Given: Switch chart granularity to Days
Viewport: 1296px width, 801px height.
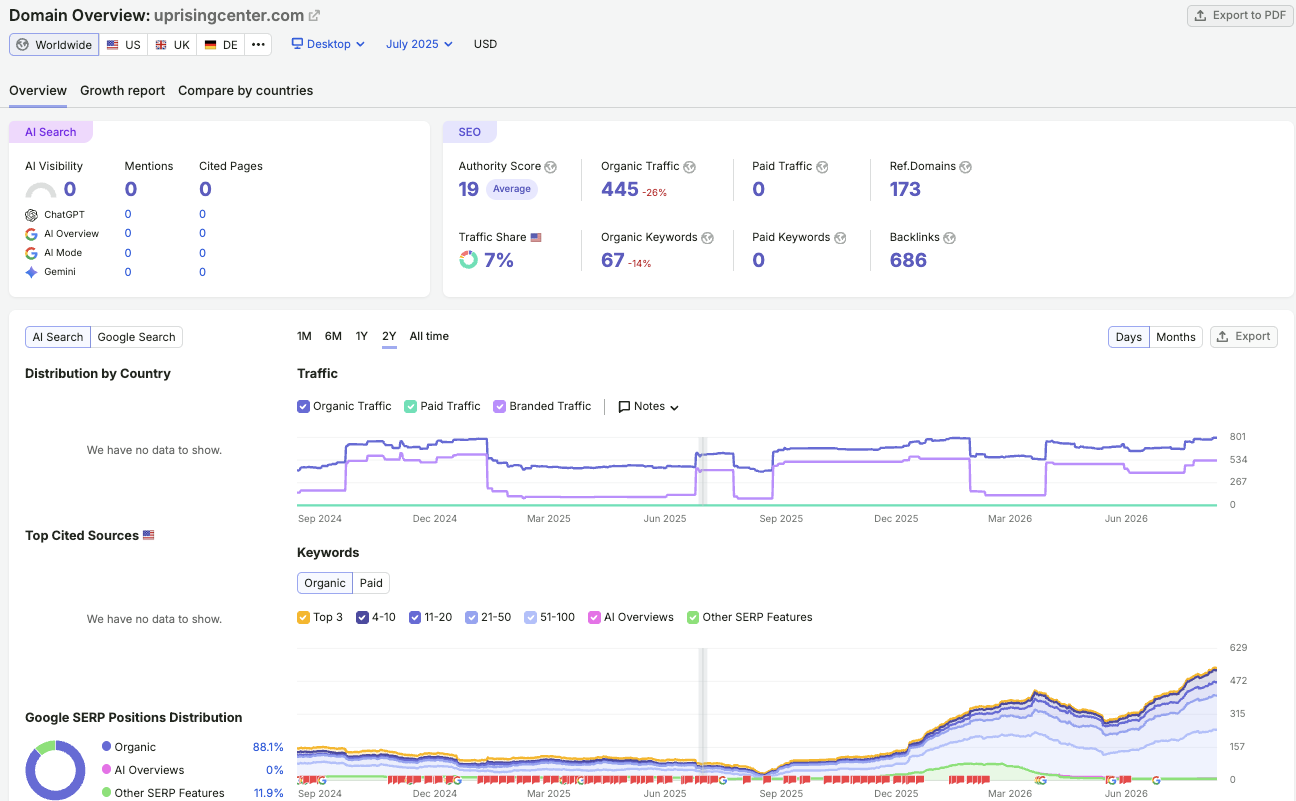Looking at the screenshot, I should click(1129, 337).
